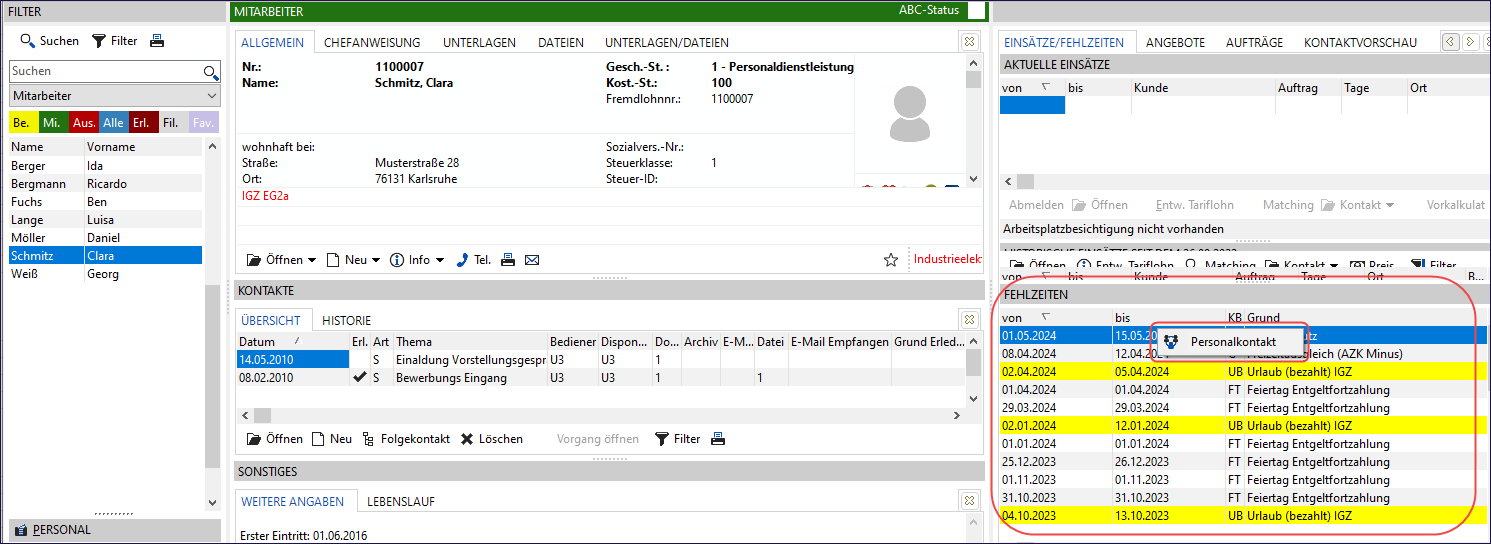Viewport: 1491px width, 544px height.
Task: Toggle the Be. status filter
Action: tap(23, 123)
